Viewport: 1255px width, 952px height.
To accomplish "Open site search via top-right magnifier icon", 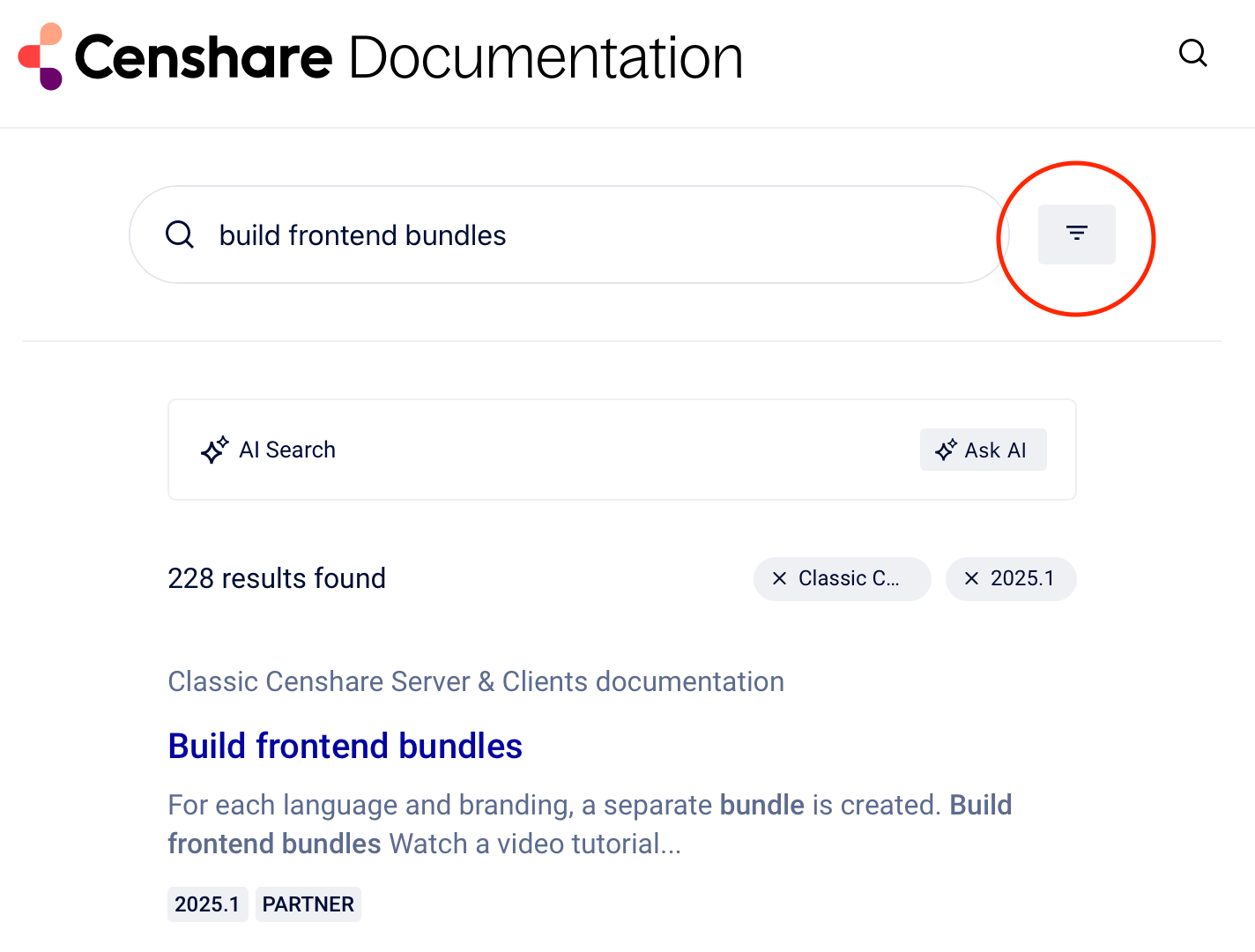I will point(1192,54).
